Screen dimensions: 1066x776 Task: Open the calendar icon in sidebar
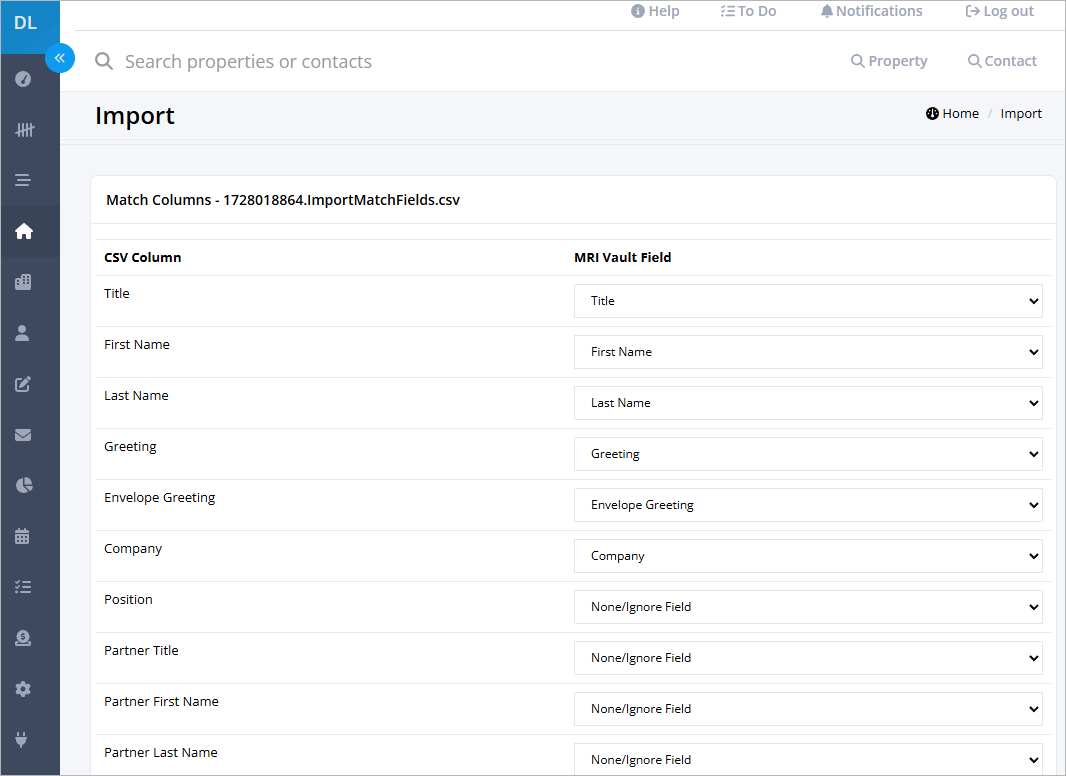(22, 536)
